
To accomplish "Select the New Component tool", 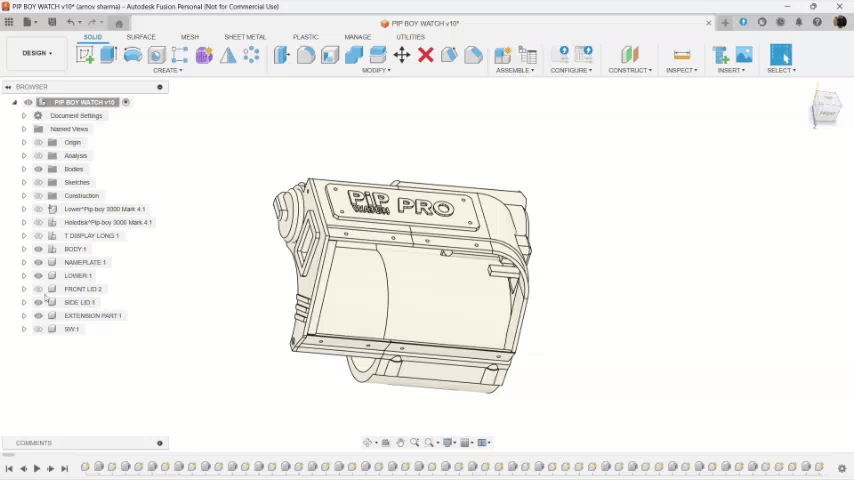I will pyautogui.click(x=502, y=54).
